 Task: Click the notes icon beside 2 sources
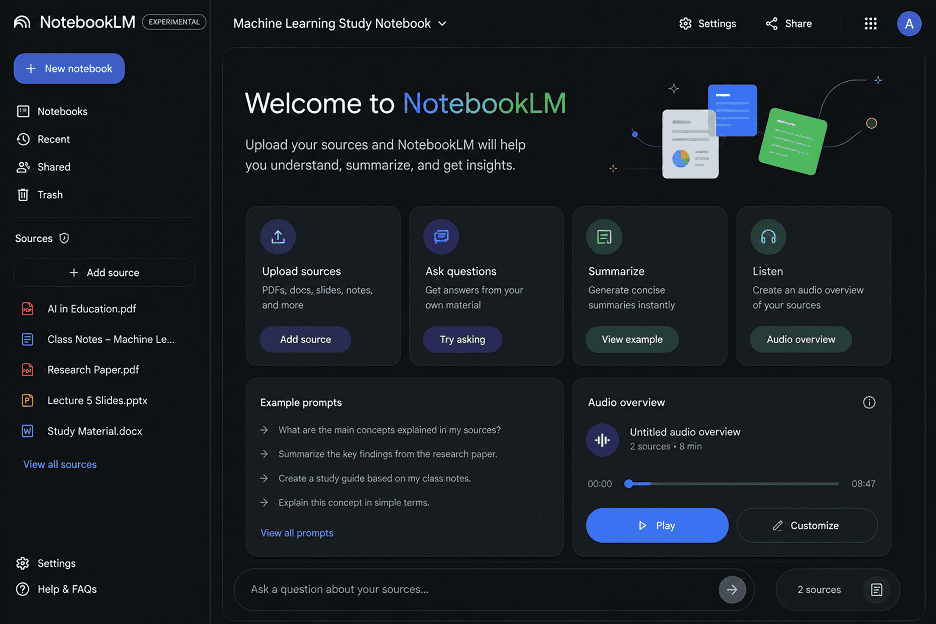876,590
